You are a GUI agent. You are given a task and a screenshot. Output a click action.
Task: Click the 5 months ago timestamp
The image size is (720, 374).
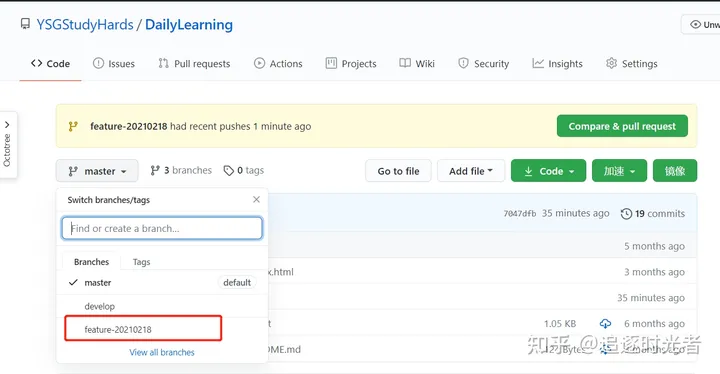[x=654, y=246]
